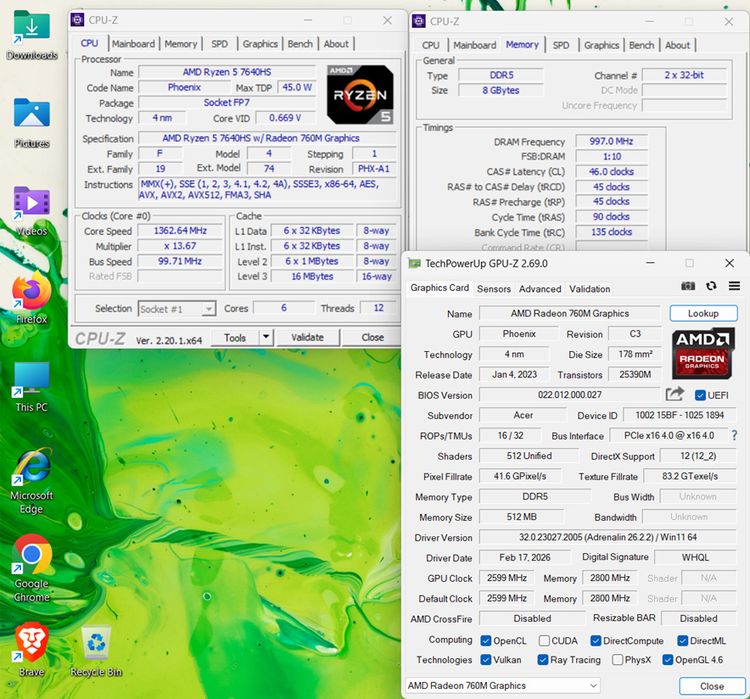
Task: Click the DRAM Frequency 997.0 MHz value
Action: click(x=611, y=142)
